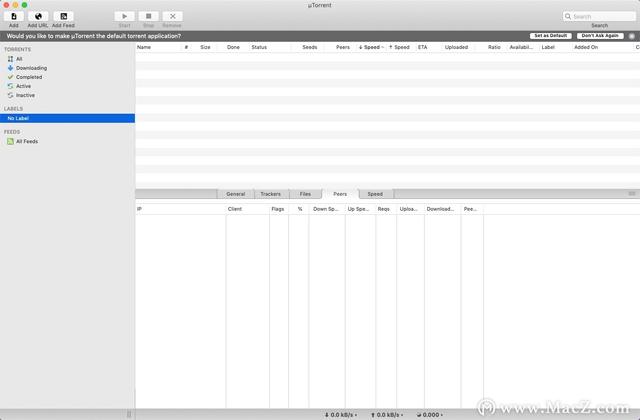Click the magnifier icon in Search
640x420 pixels.
coord(568,16)
